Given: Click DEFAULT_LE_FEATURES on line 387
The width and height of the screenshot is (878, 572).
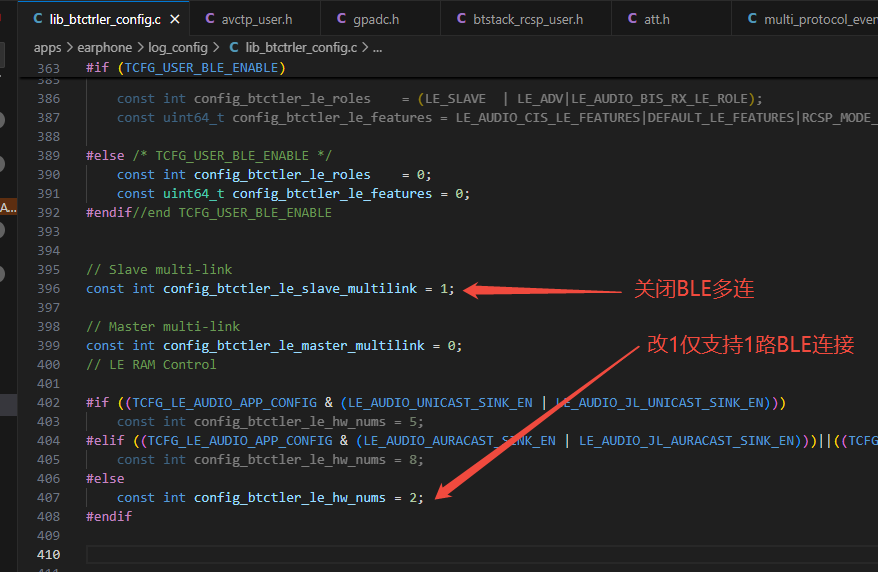Looking at the screenshot, I should tap(721, 118).
